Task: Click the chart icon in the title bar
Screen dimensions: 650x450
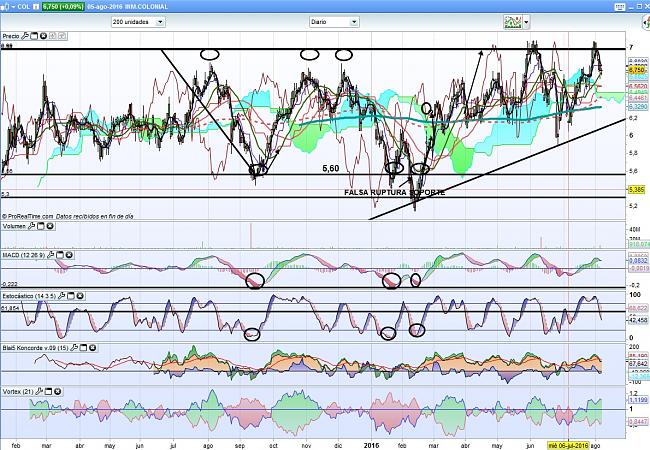Action: click(x=4, y=7)
